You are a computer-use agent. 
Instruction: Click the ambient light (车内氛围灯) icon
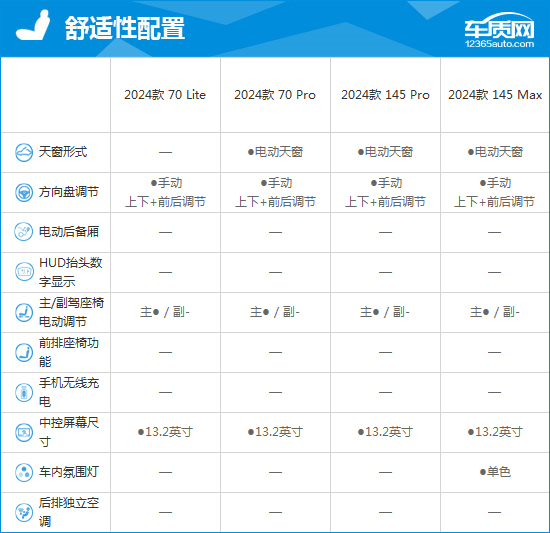[24, 472]
